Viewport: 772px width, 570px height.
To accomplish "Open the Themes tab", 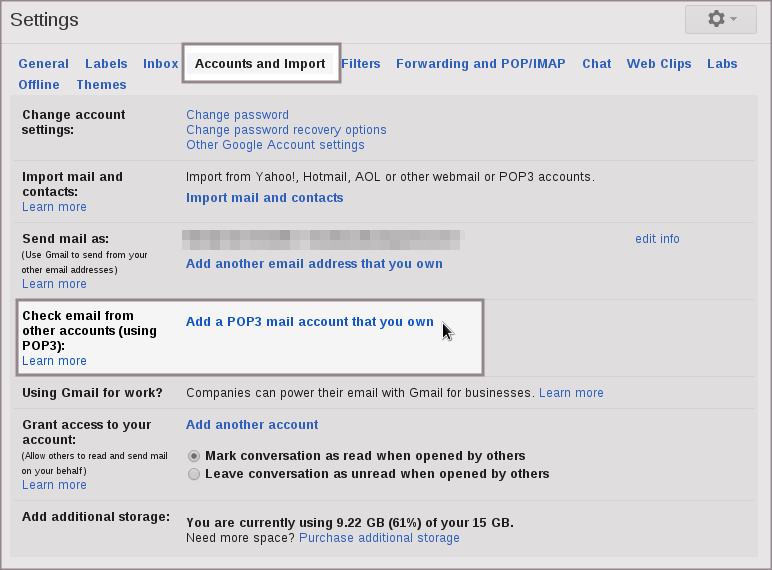I will click(101, 85).
